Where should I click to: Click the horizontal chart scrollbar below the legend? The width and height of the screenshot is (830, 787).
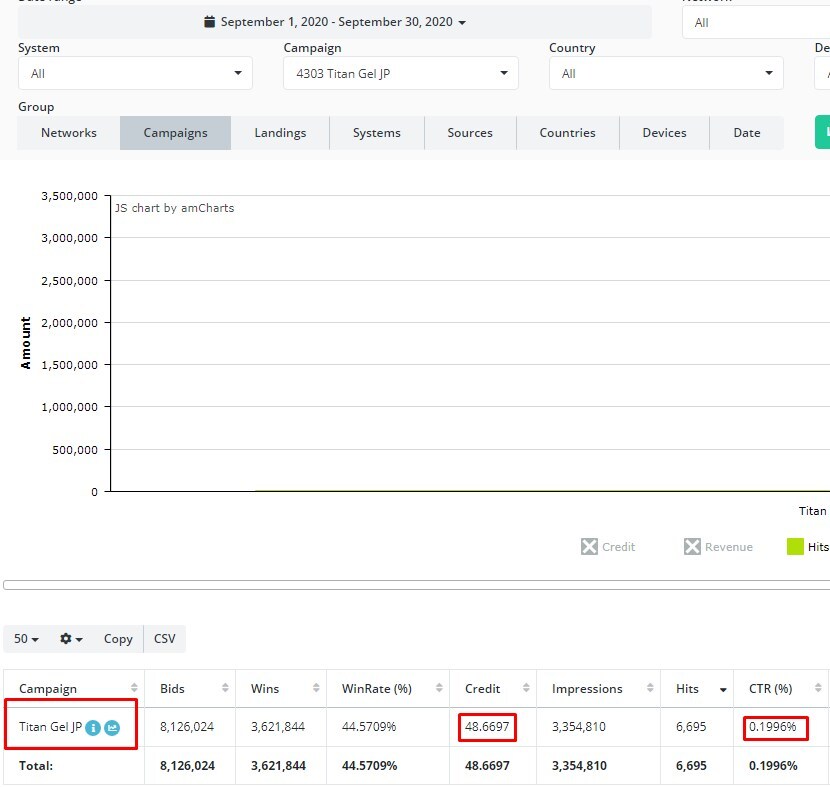point(416,585)
